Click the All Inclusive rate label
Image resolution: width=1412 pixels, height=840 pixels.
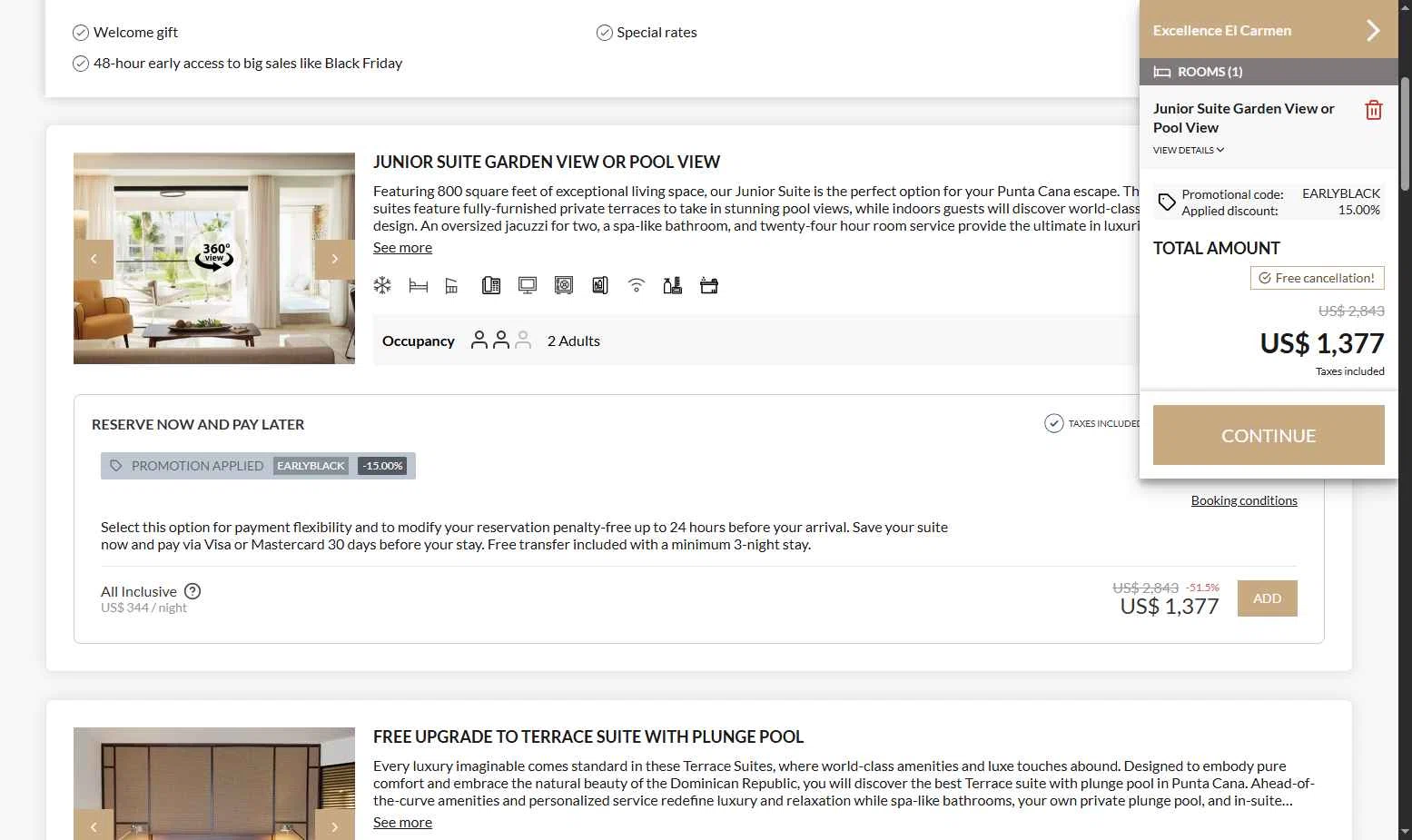139,591
